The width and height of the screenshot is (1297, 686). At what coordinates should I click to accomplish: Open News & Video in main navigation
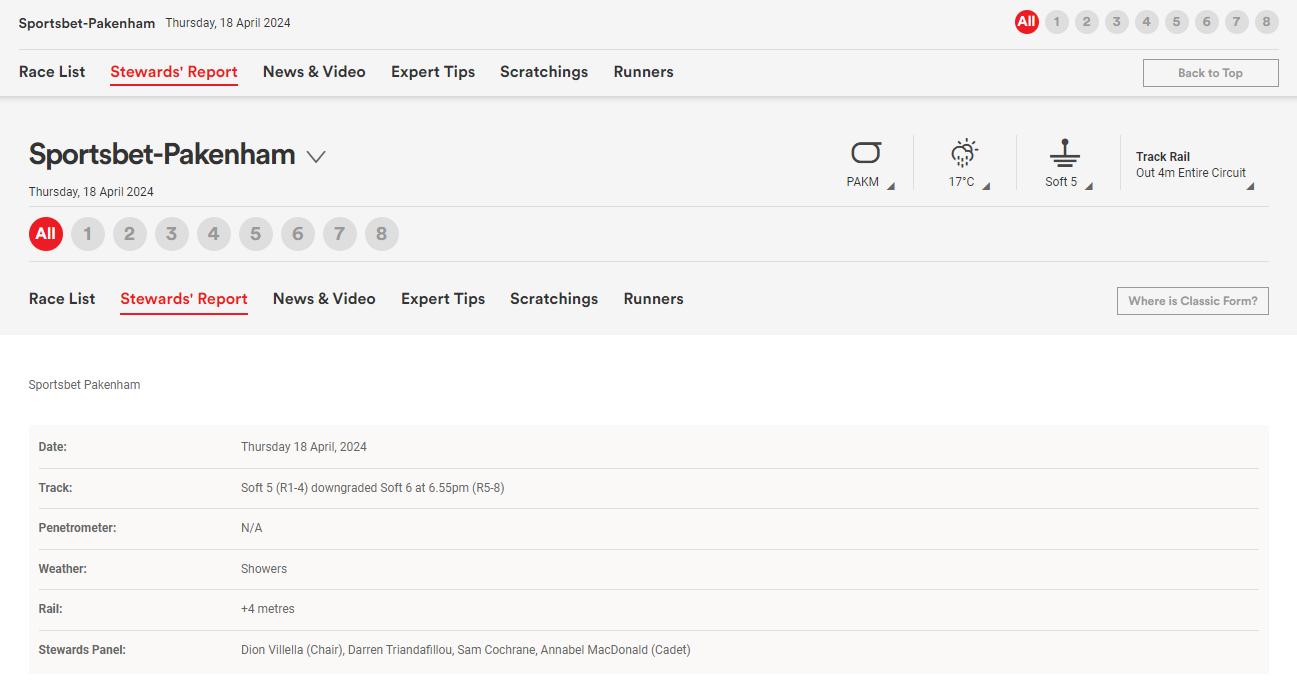324,299
